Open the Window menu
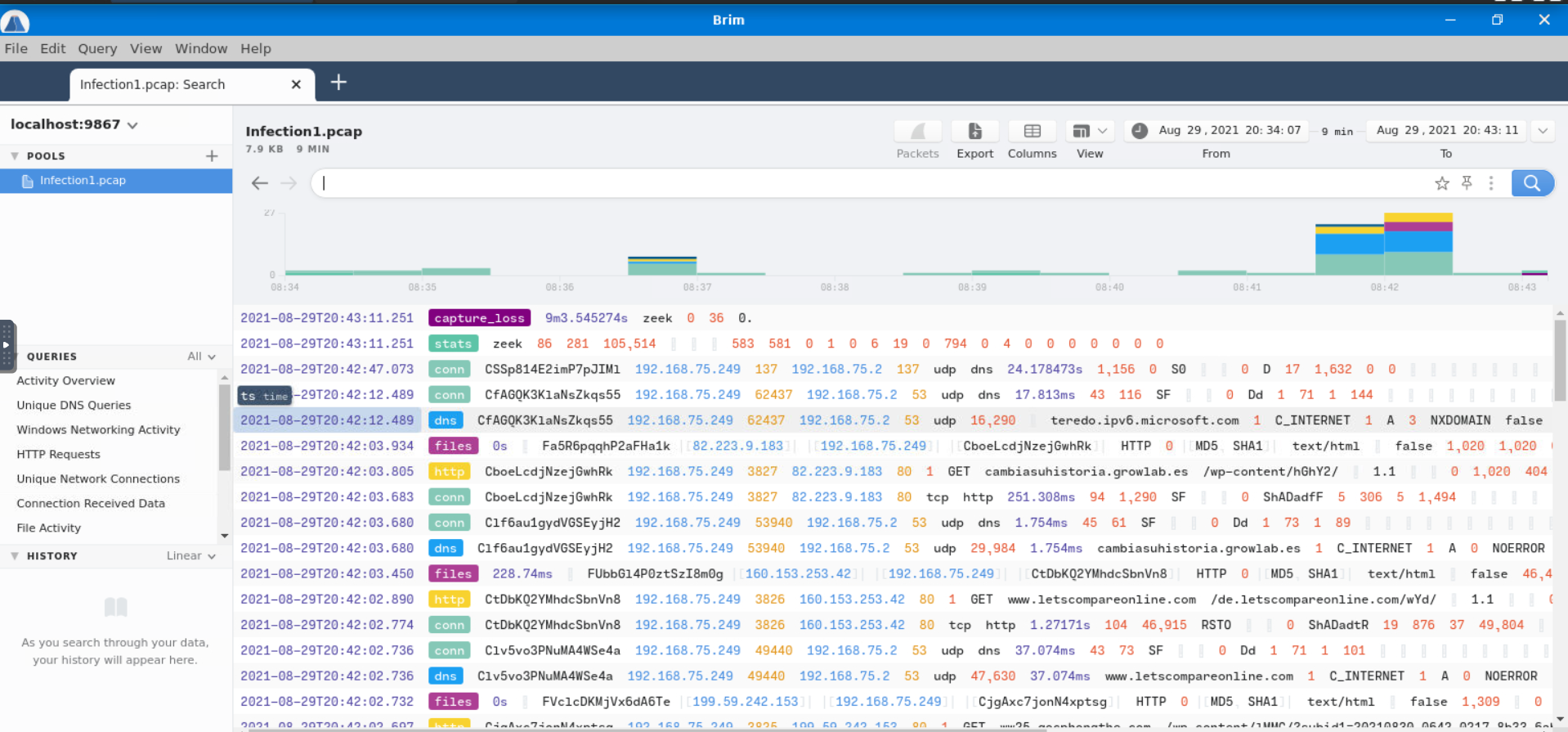 tap(201, 48)
